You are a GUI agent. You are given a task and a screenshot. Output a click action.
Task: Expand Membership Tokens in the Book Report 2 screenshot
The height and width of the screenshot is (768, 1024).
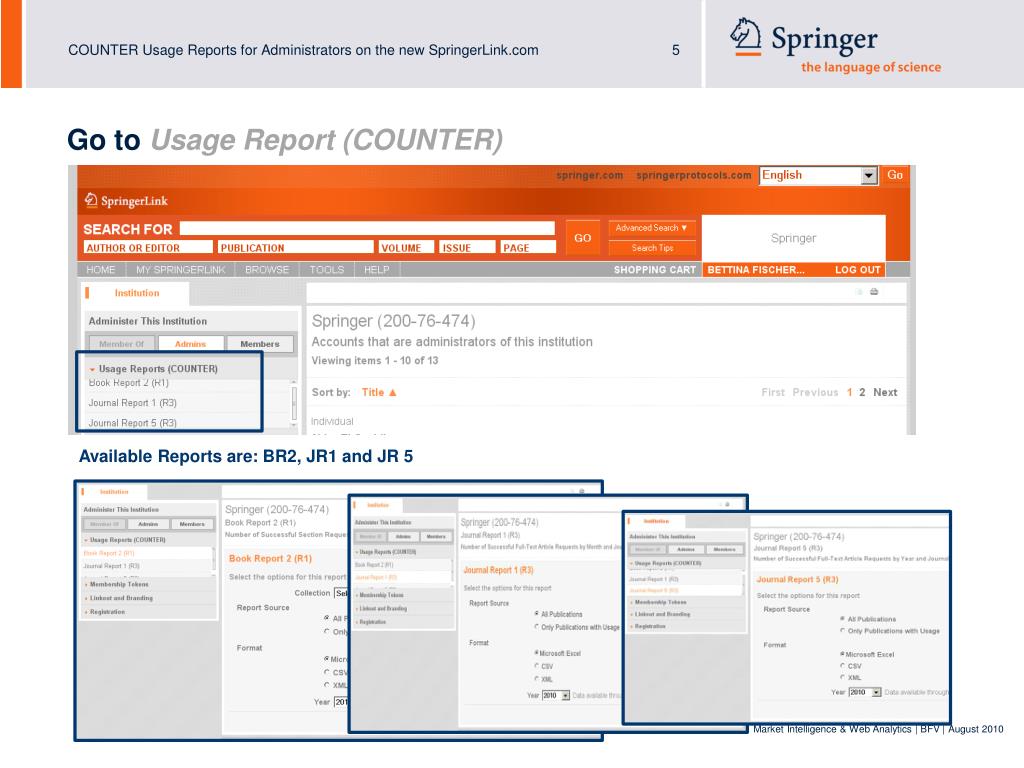(119, 584)
